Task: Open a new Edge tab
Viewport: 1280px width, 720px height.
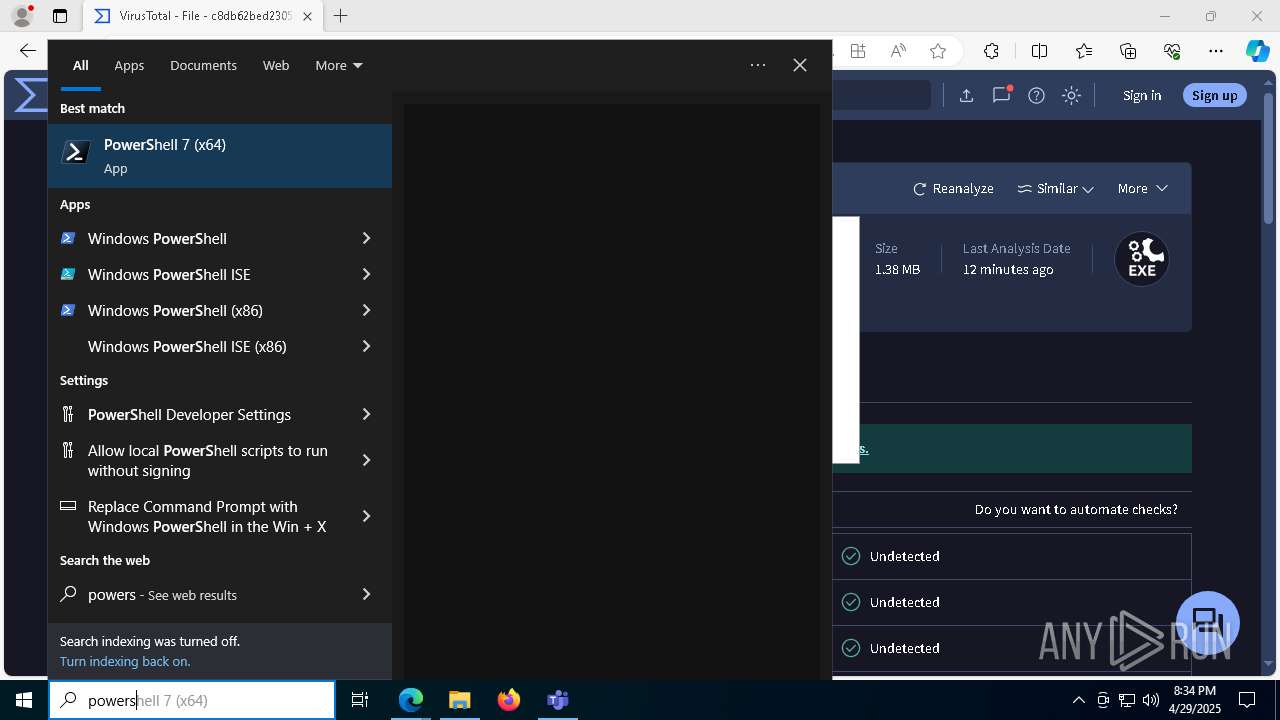Action: point(340,16)
